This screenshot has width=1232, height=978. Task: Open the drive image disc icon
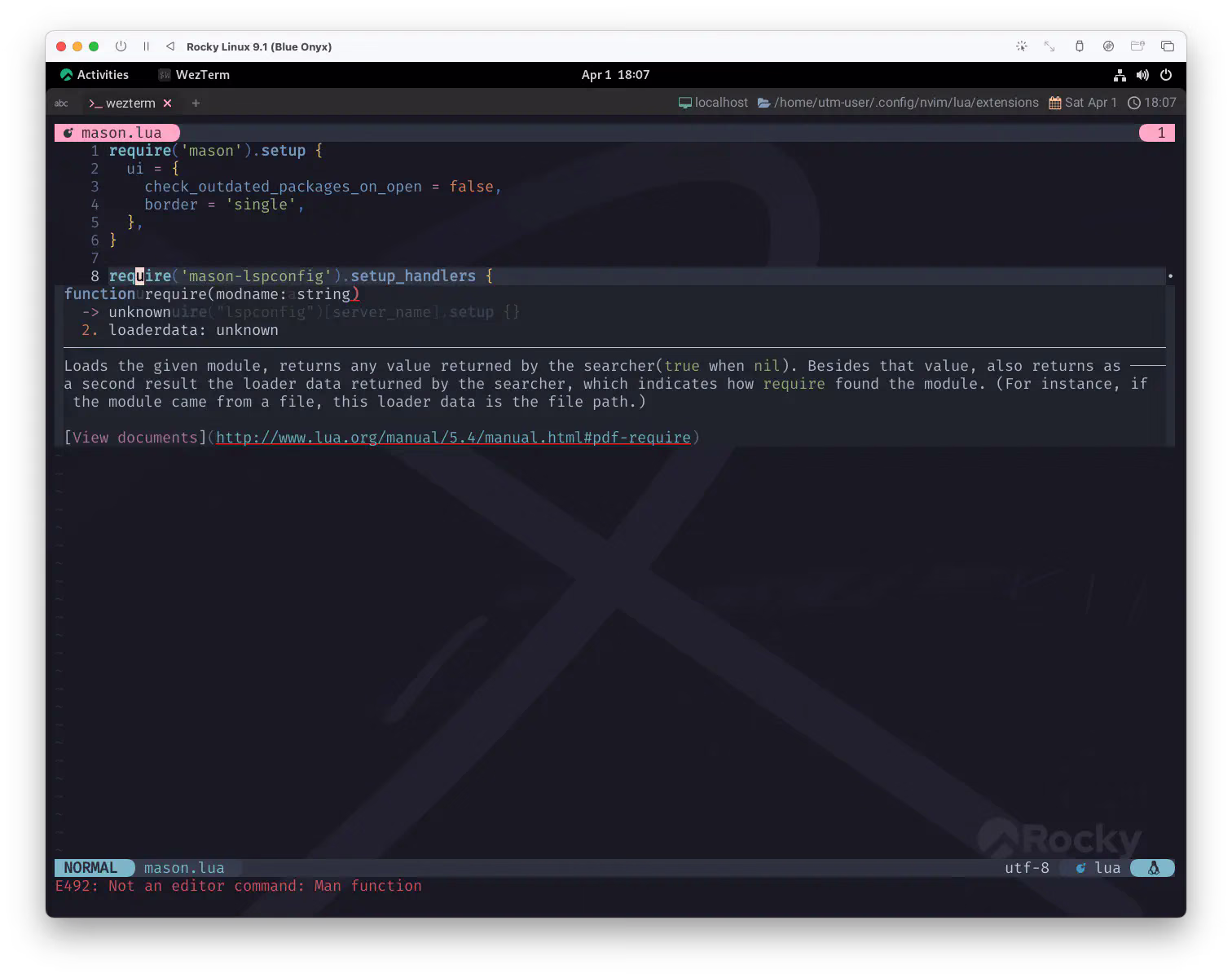click(1108, 46)
